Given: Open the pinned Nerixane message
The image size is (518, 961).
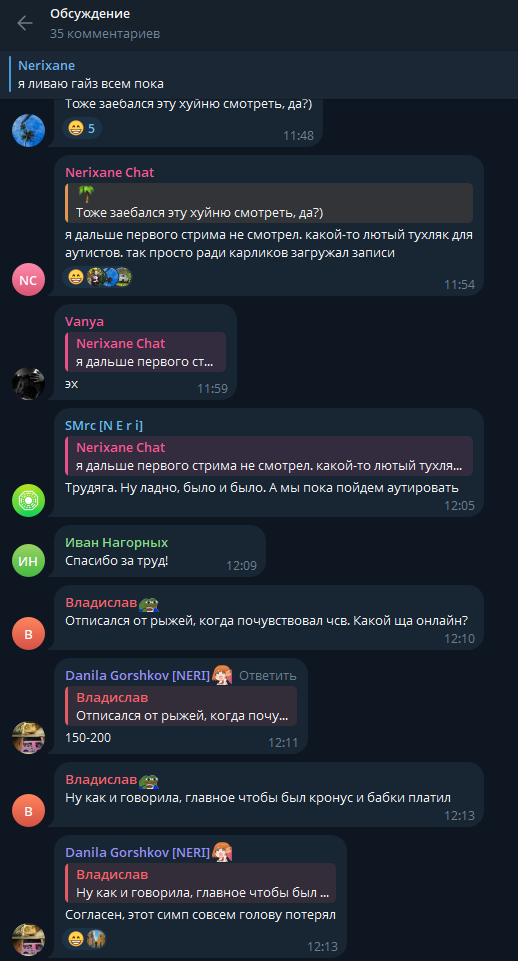Looking at the screenshot, I should click(259, 74).
